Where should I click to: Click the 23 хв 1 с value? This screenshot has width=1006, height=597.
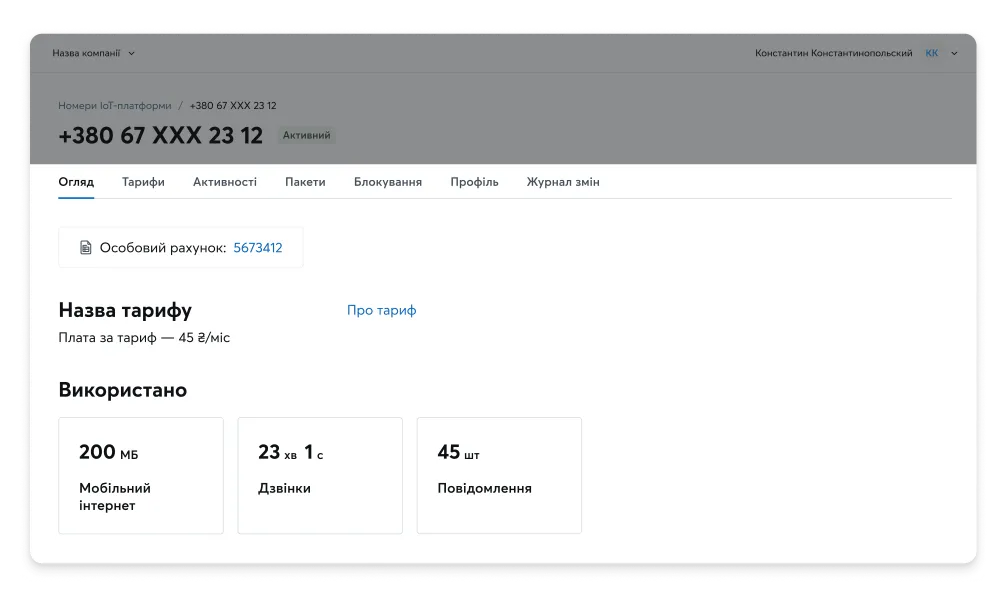point(291,452)
